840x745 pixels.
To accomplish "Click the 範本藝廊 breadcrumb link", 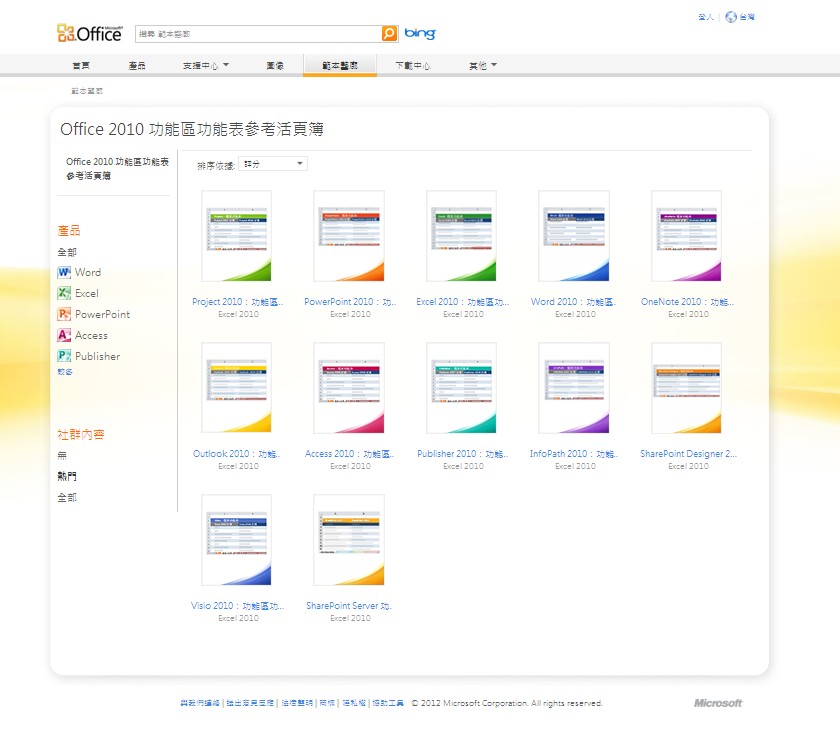I will pyautogui.click(x=87, y=91).
